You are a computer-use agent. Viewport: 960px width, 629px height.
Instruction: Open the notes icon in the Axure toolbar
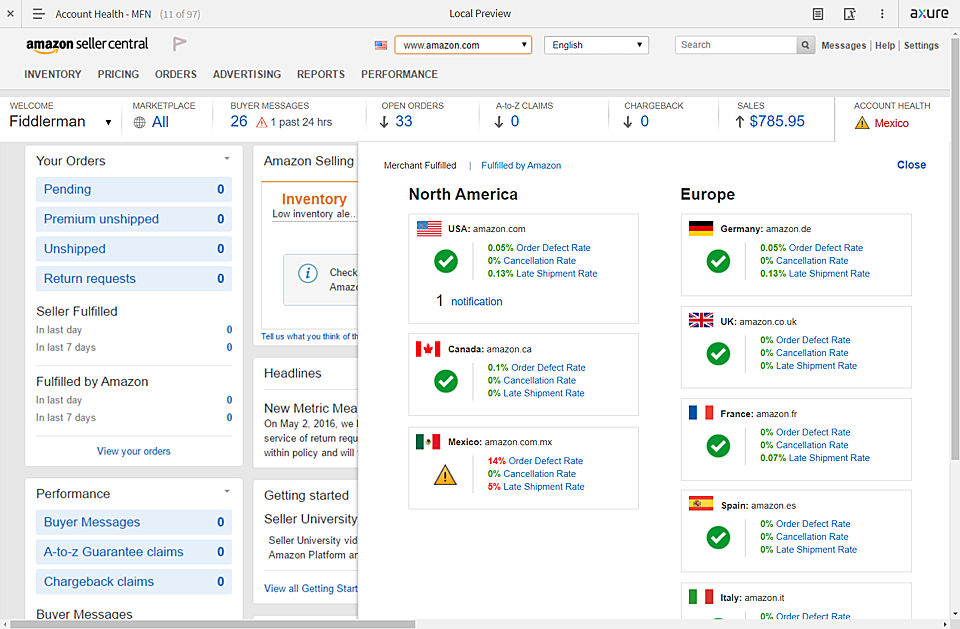817,13
